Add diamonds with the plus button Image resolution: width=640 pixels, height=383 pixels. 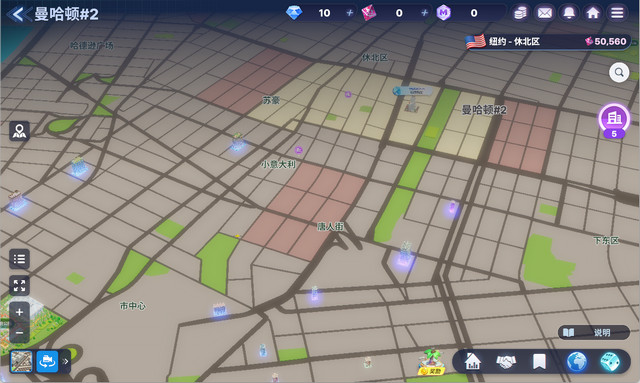350,13
